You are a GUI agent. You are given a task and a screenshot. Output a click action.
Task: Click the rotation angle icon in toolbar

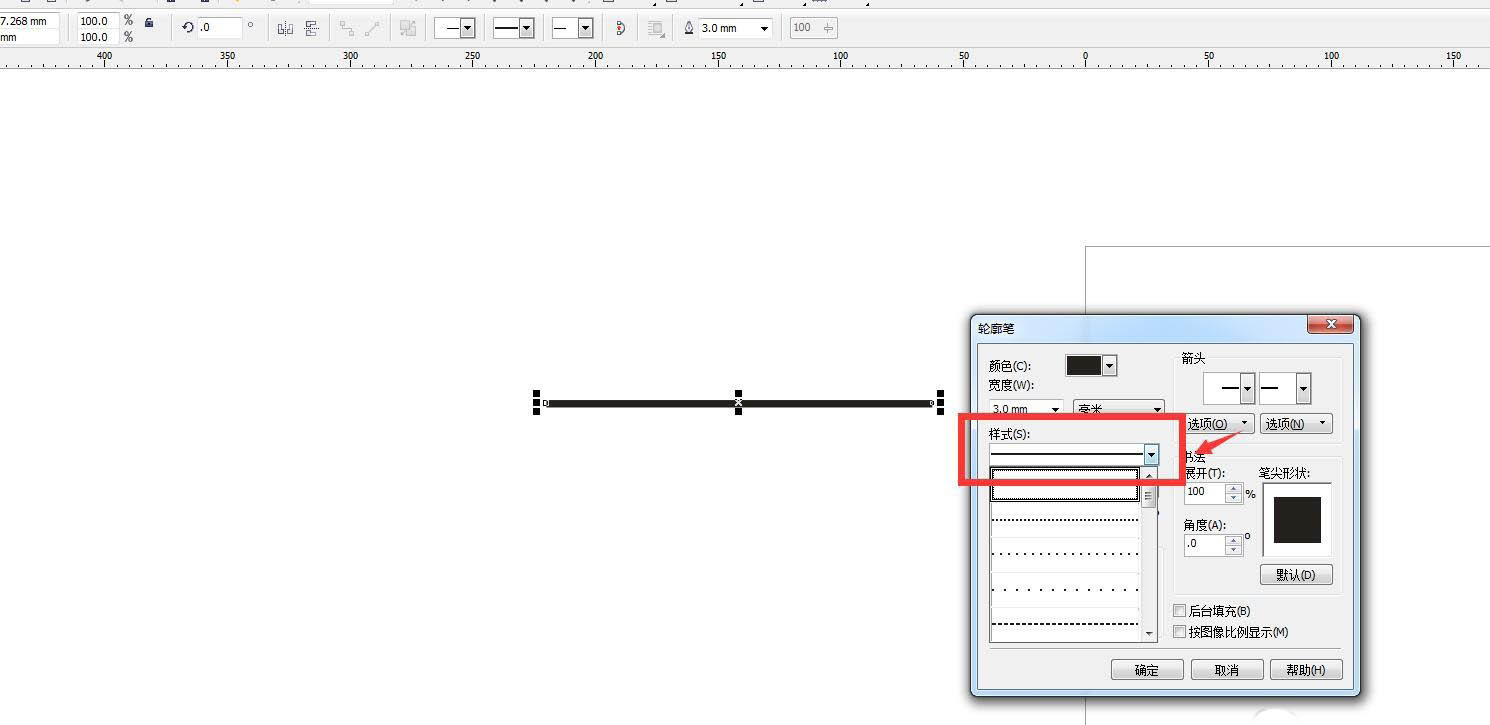coord(187,28)
